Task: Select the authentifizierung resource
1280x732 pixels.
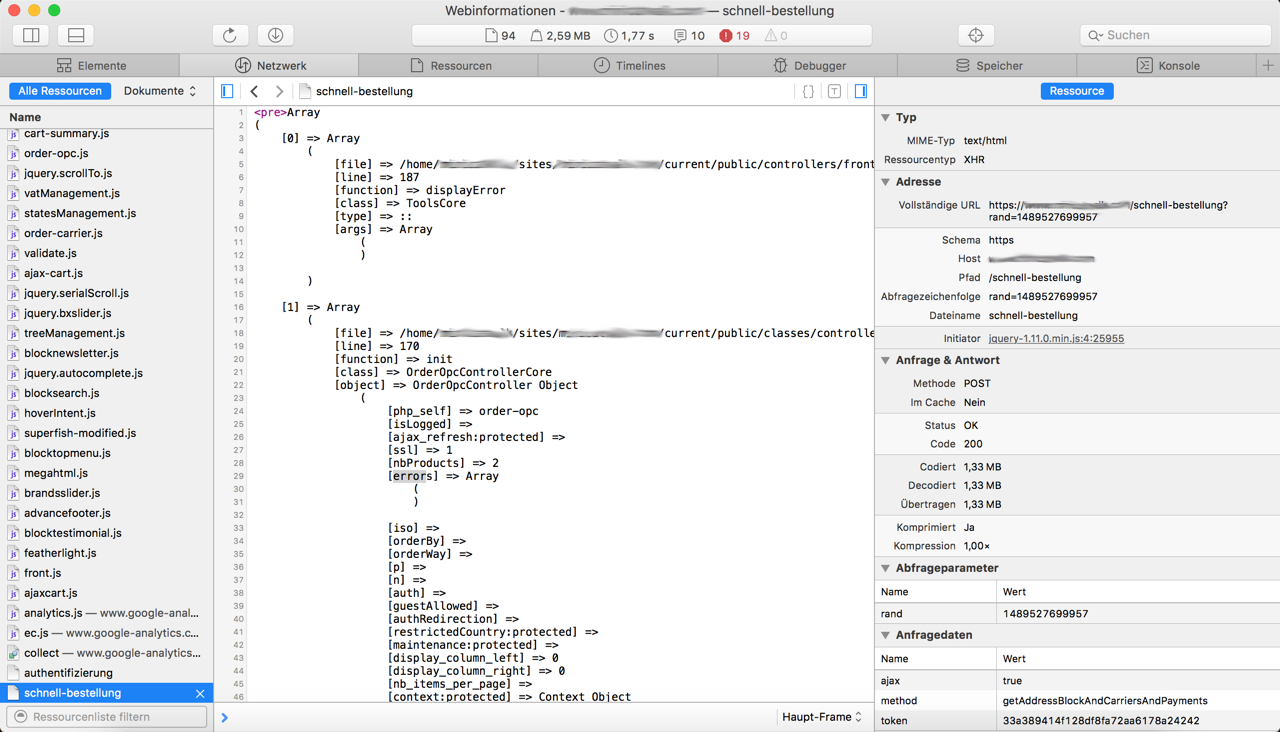Action: (x=107, y=673)
